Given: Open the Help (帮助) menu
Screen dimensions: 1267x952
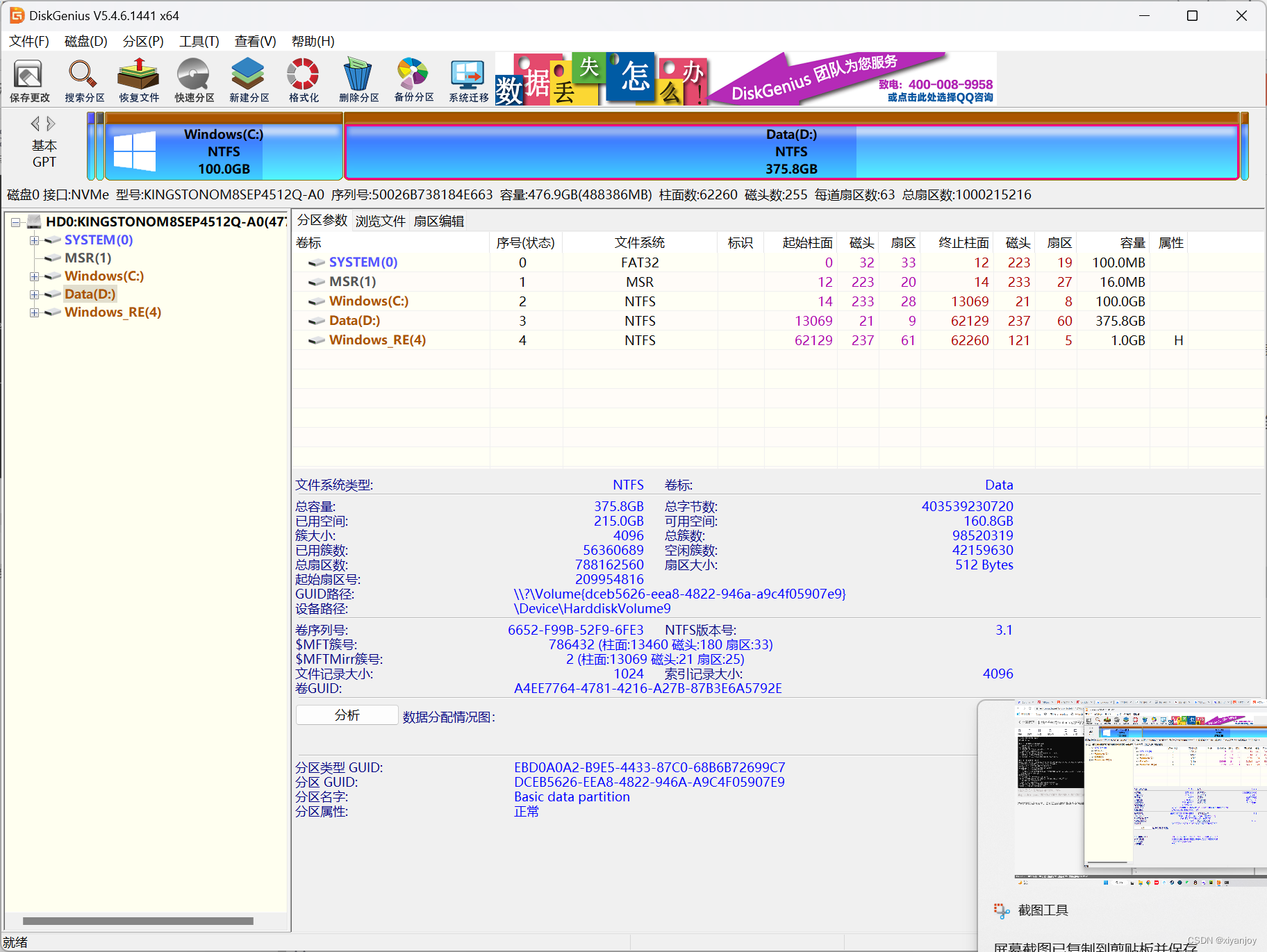Looking at the screenshot, I should [313, 41].
